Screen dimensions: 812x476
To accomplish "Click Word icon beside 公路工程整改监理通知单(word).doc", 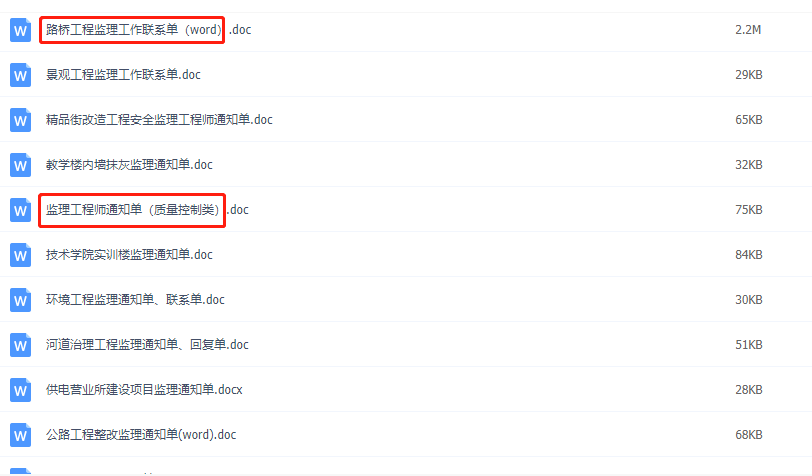I will [20, 436].
